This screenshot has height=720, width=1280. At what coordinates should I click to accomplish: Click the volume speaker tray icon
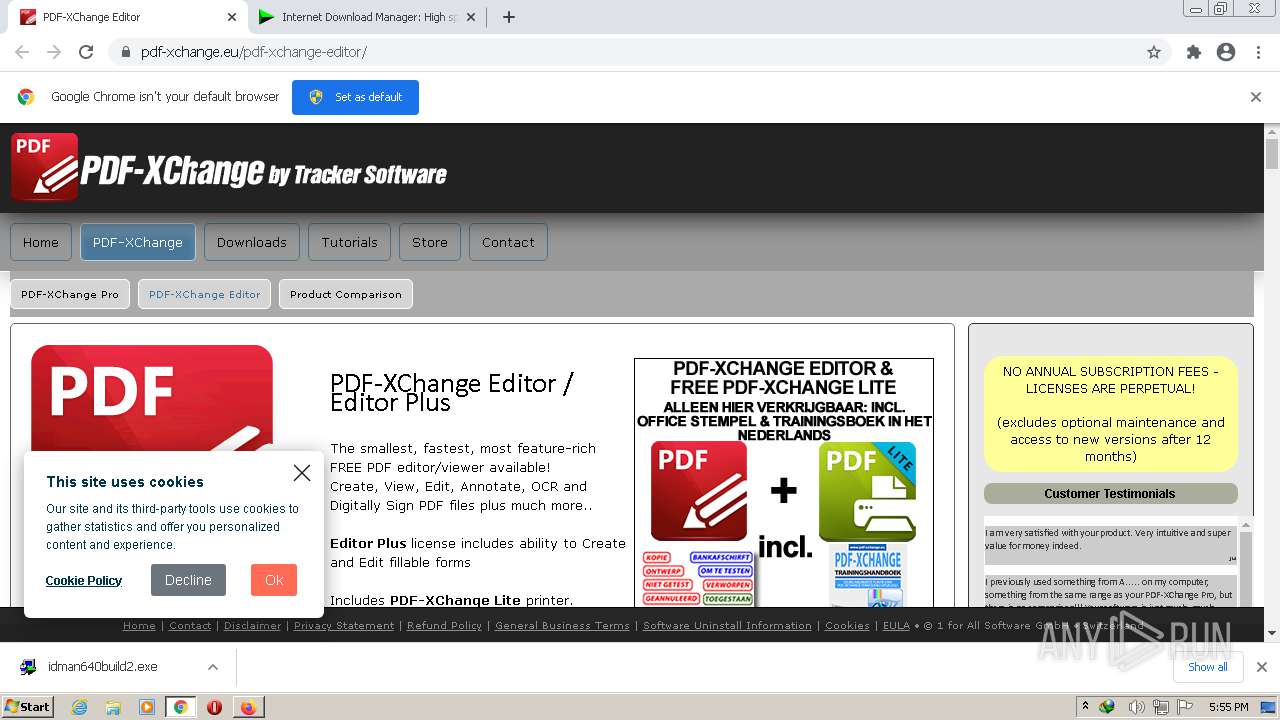click(x=1136, y=707)
